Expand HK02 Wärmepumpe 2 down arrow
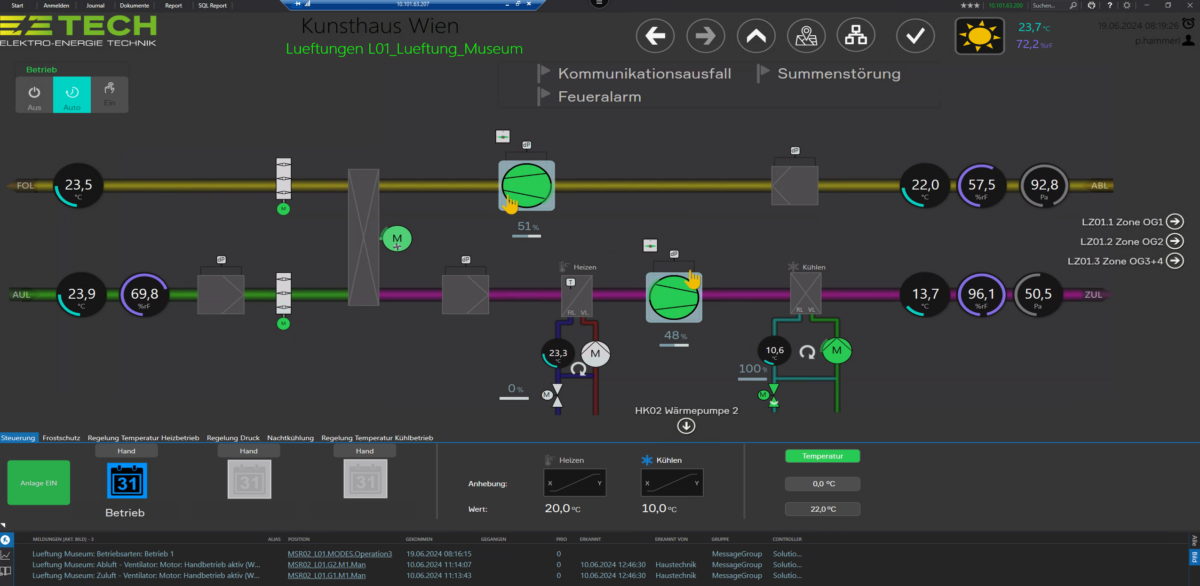 point(686,426)
